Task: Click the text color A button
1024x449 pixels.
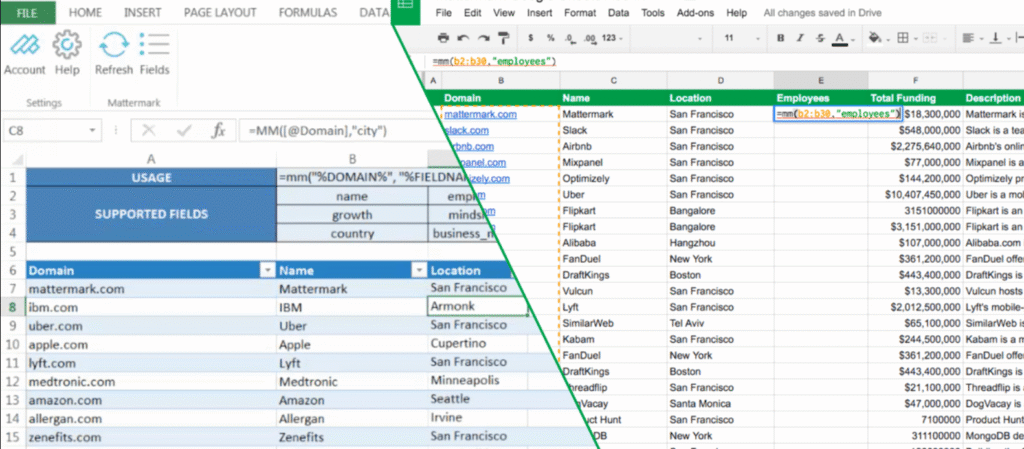Action: pyautogui.click(x=840, y=39)
